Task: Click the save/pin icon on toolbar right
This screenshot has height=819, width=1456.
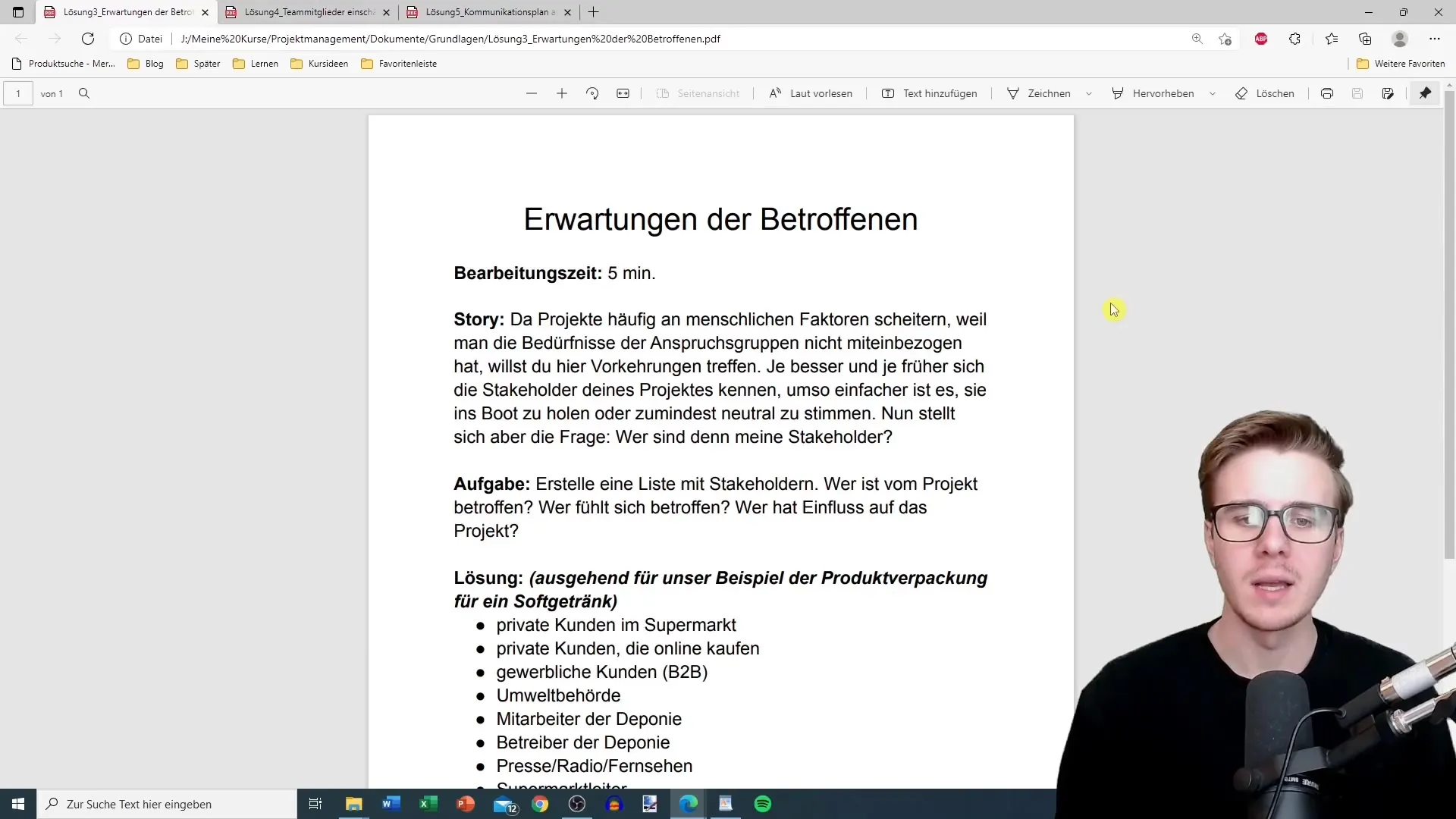Action: 1425,93
